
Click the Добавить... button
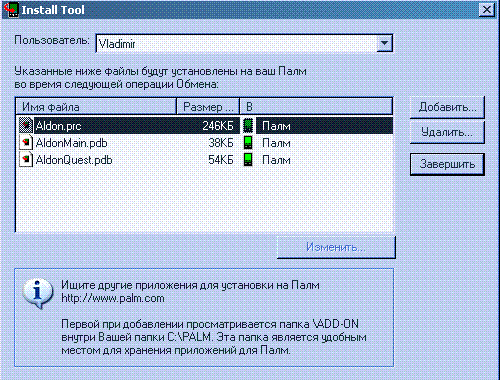tap(447, 107)
